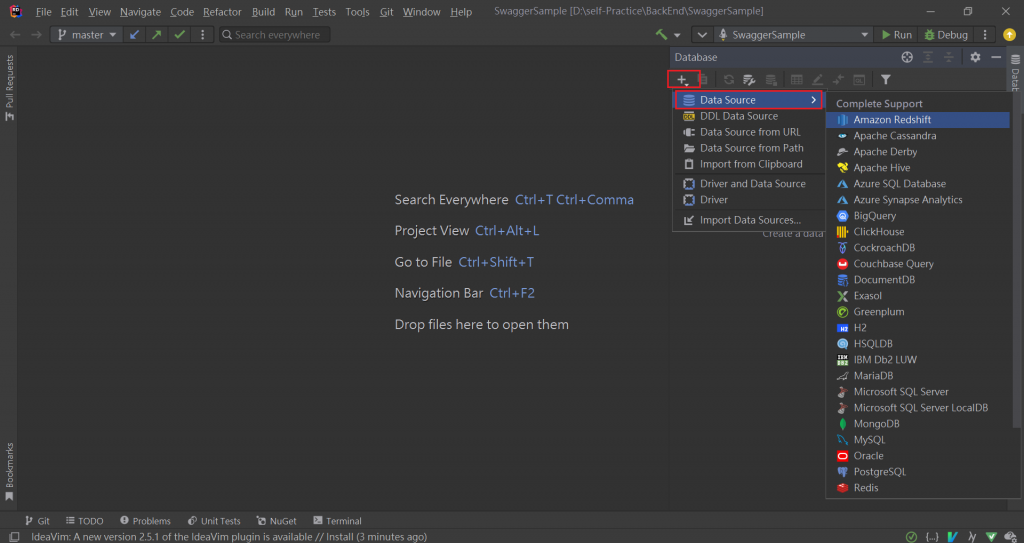Open the Pull Requests side tab

pyautogui.click(x=9, y=88)
